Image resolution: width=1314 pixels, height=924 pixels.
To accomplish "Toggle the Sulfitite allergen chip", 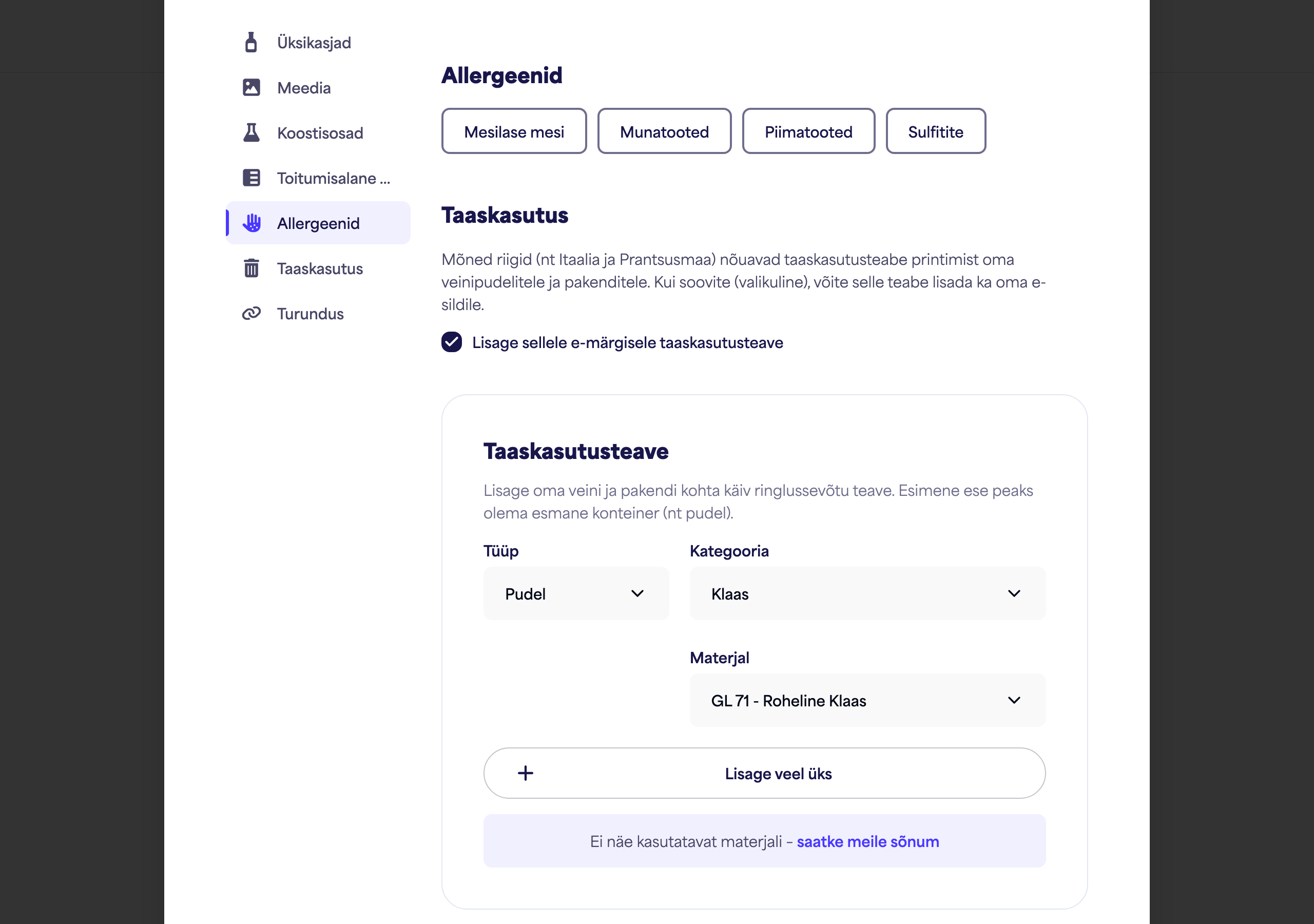I will 936,131.
